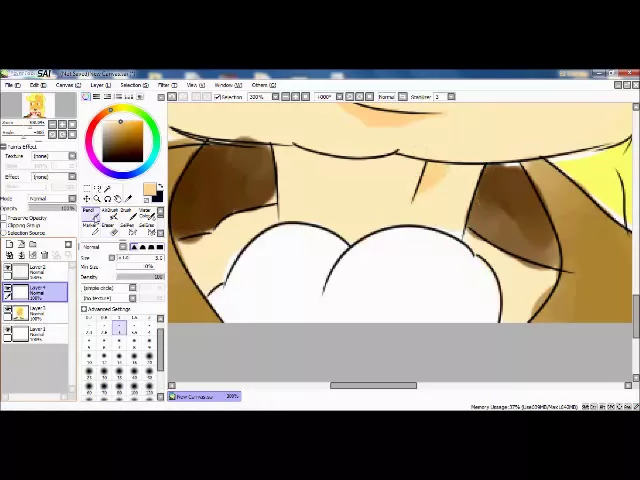Create a new layer with New Layer icon
The width and height of the screenshot is (640, 480).
[x=9, y=244]
